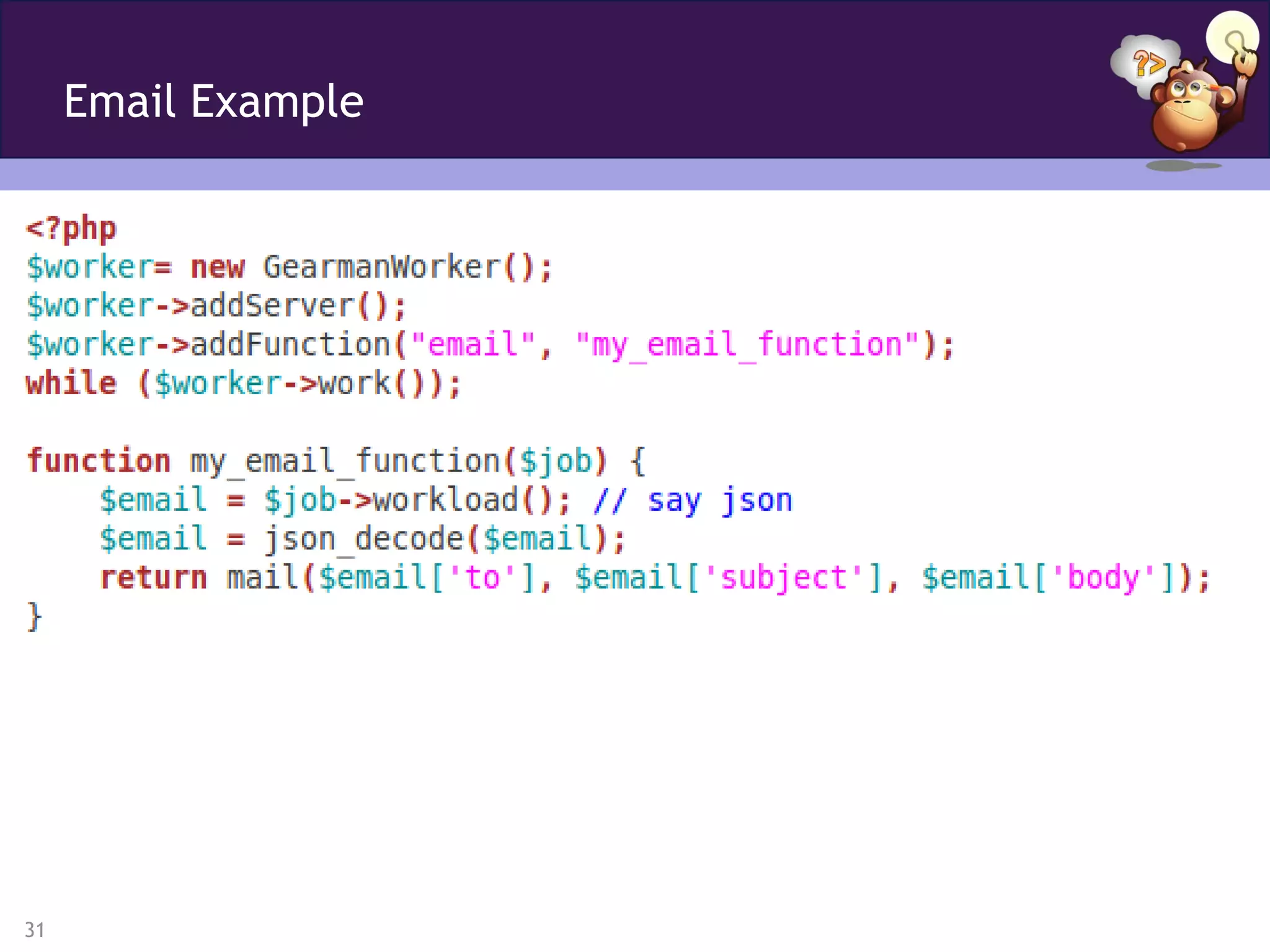
Task: Click the '$job' parameter in the function signature
Action: point(556,462)
